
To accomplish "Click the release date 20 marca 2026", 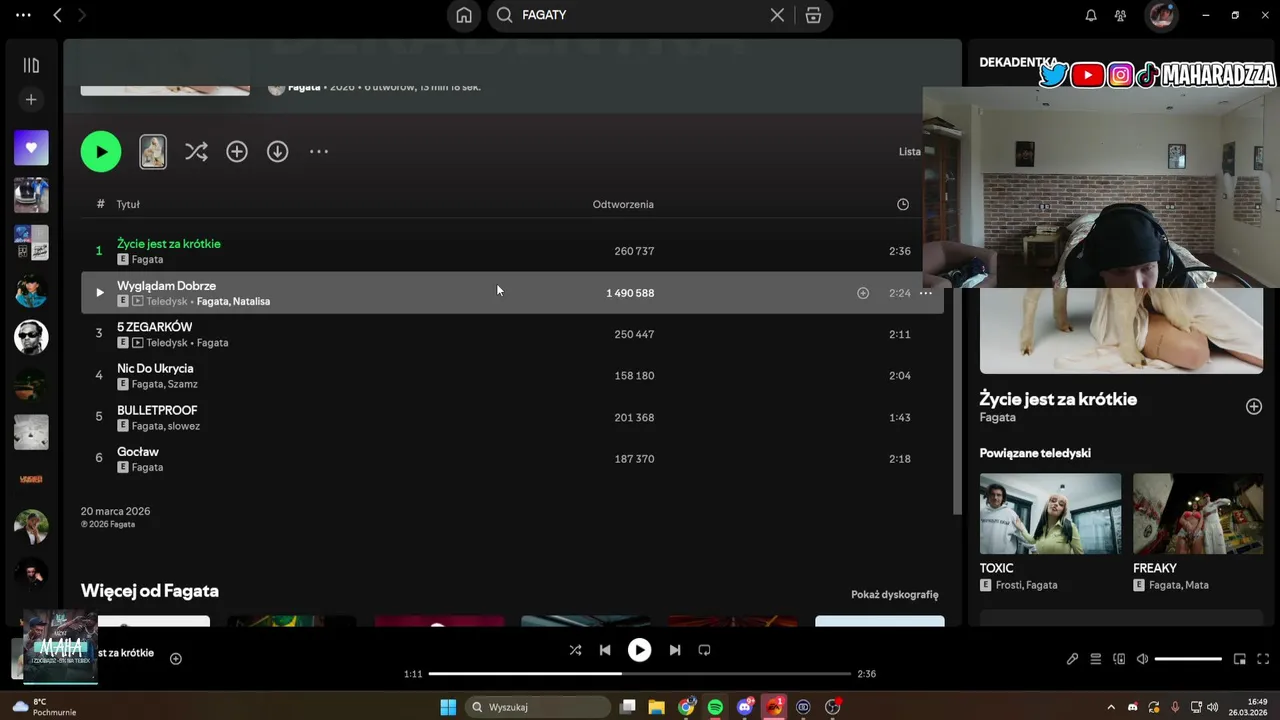I will (x=115, y=511).
